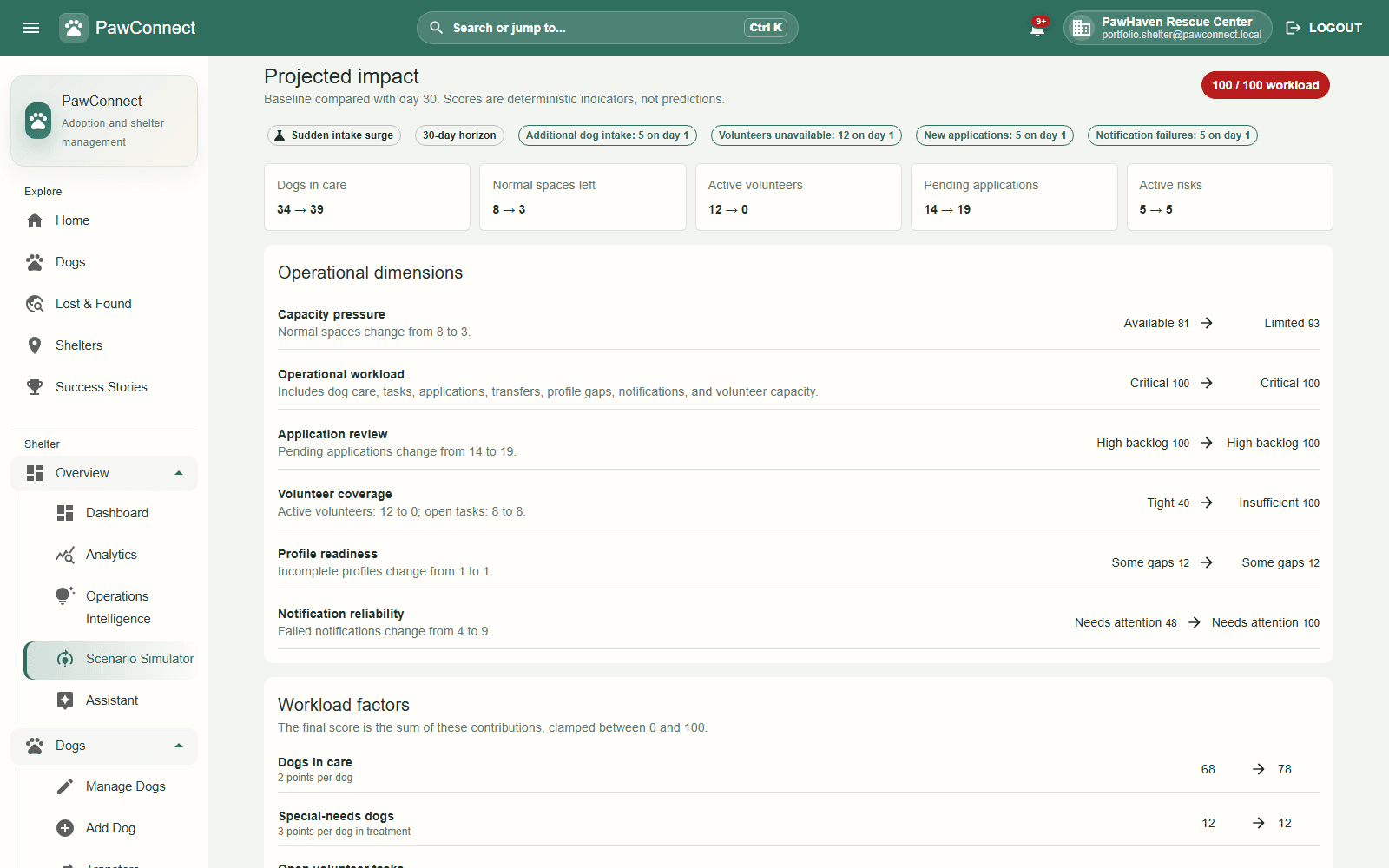Screen dimensions: 1389x868
Task: Open the hamburger navigation menu
Action: coord(31,28)
